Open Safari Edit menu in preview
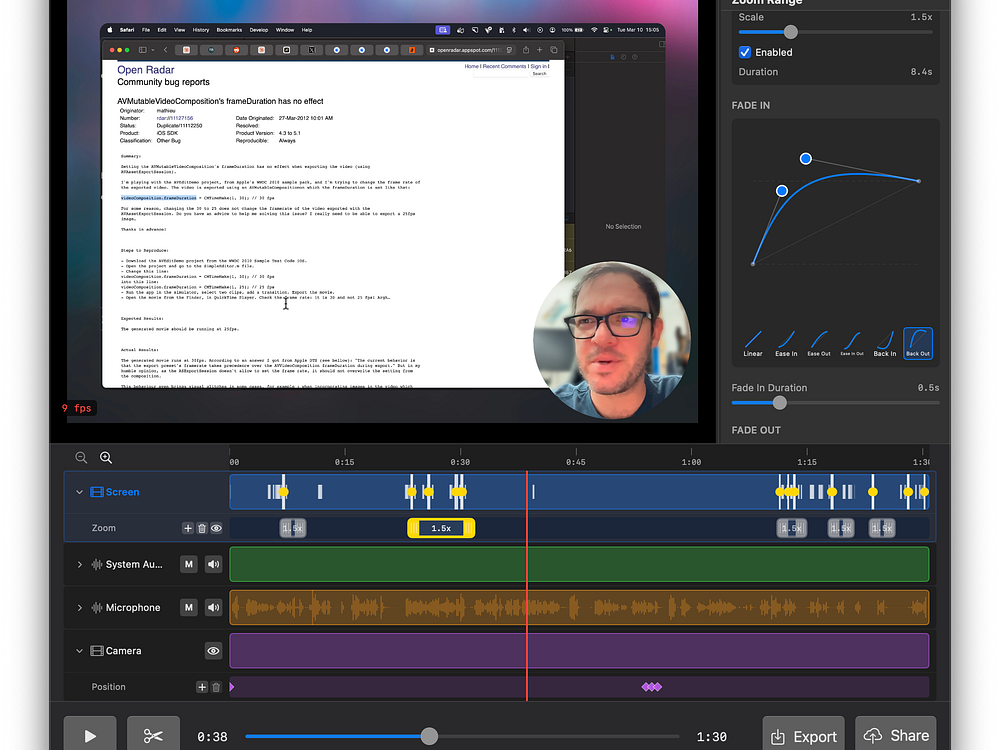This screenshot has width=1000, height=750. click(162, 30)
